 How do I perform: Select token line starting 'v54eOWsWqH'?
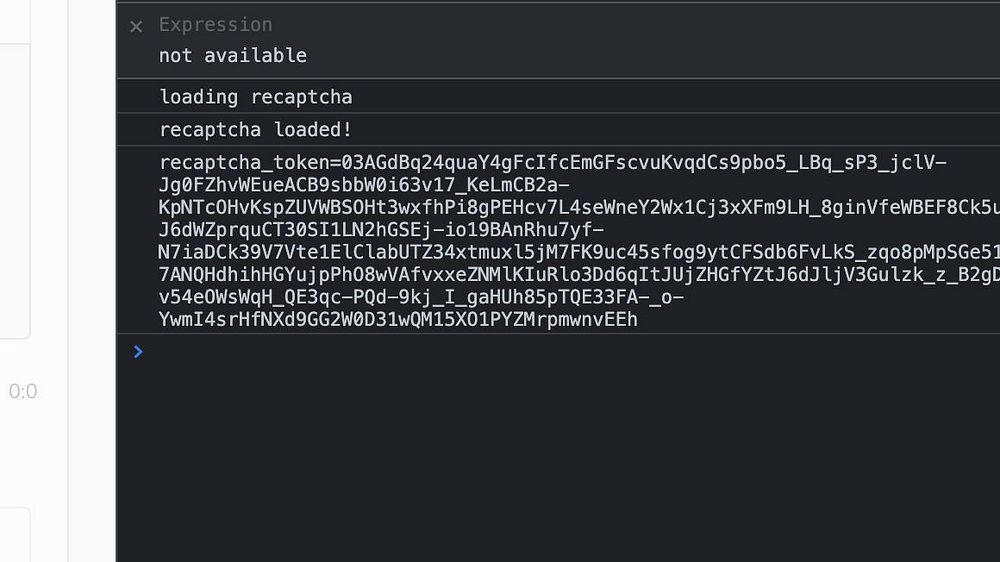click(420, 298)
